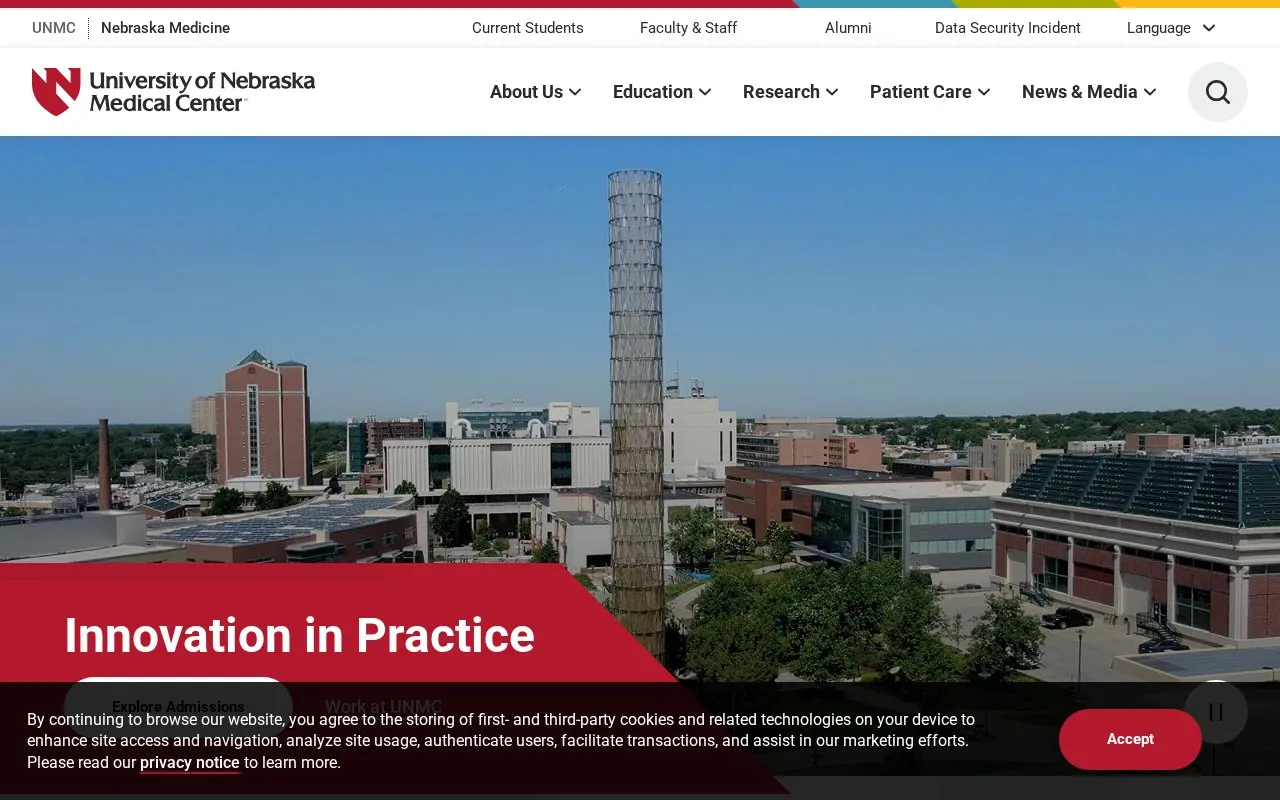Open the Language dropdown
This screenshot has height=800, width=1280.
click(x=1171, y=28)
